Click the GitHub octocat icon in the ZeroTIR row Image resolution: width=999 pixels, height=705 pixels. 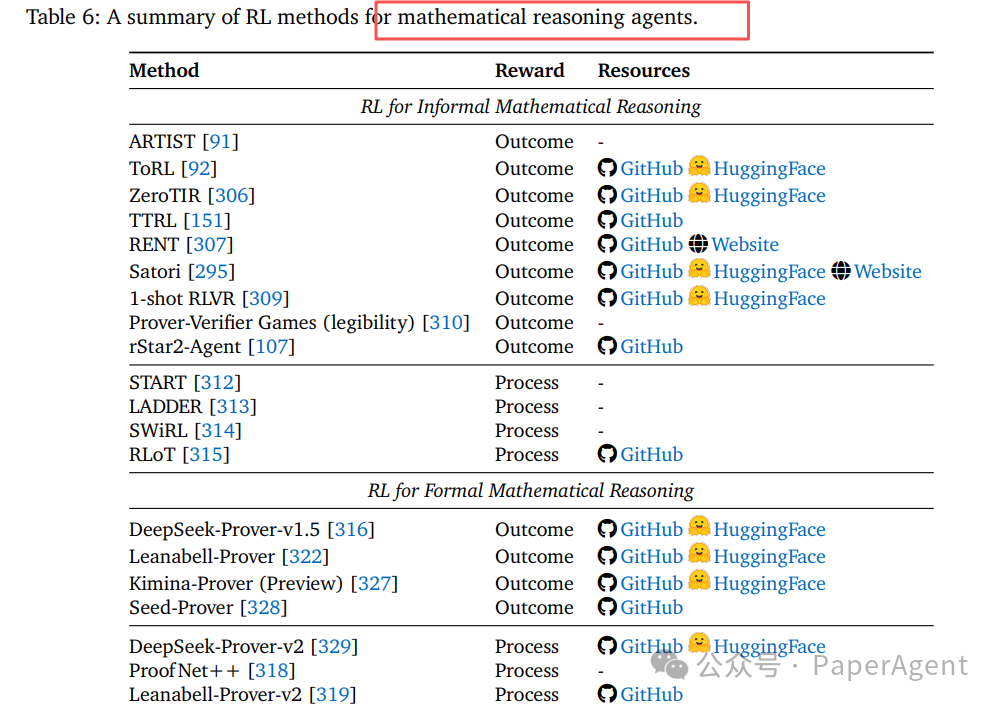coord(607,195)
